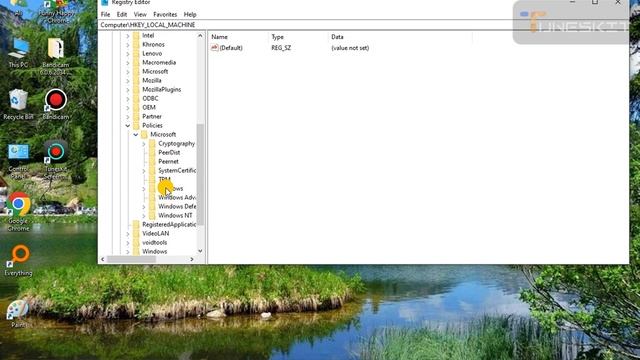Click the tree horizontal scroll-left arrow
Image resolution: width=640 pixels, height=360 pixels.
[x=103, y=259]
